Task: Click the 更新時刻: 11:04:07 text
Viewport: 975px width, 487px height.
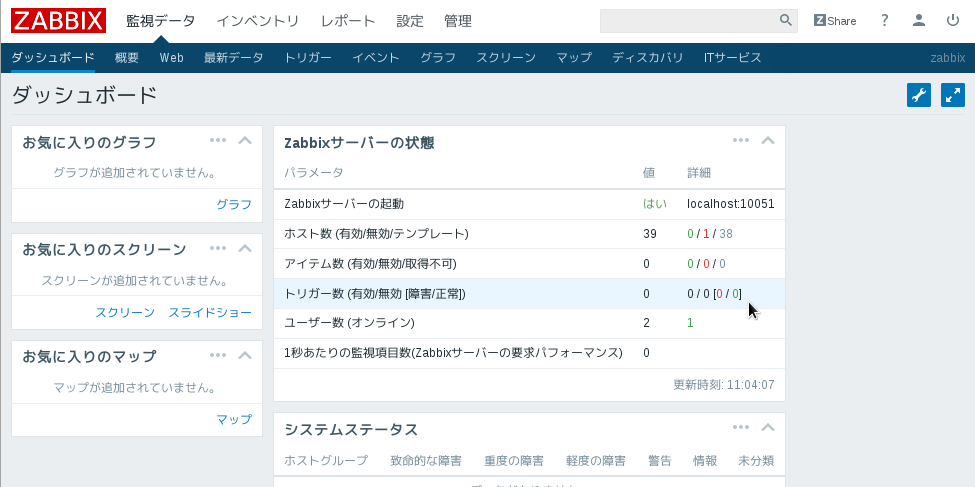Action: coord(724,384)
